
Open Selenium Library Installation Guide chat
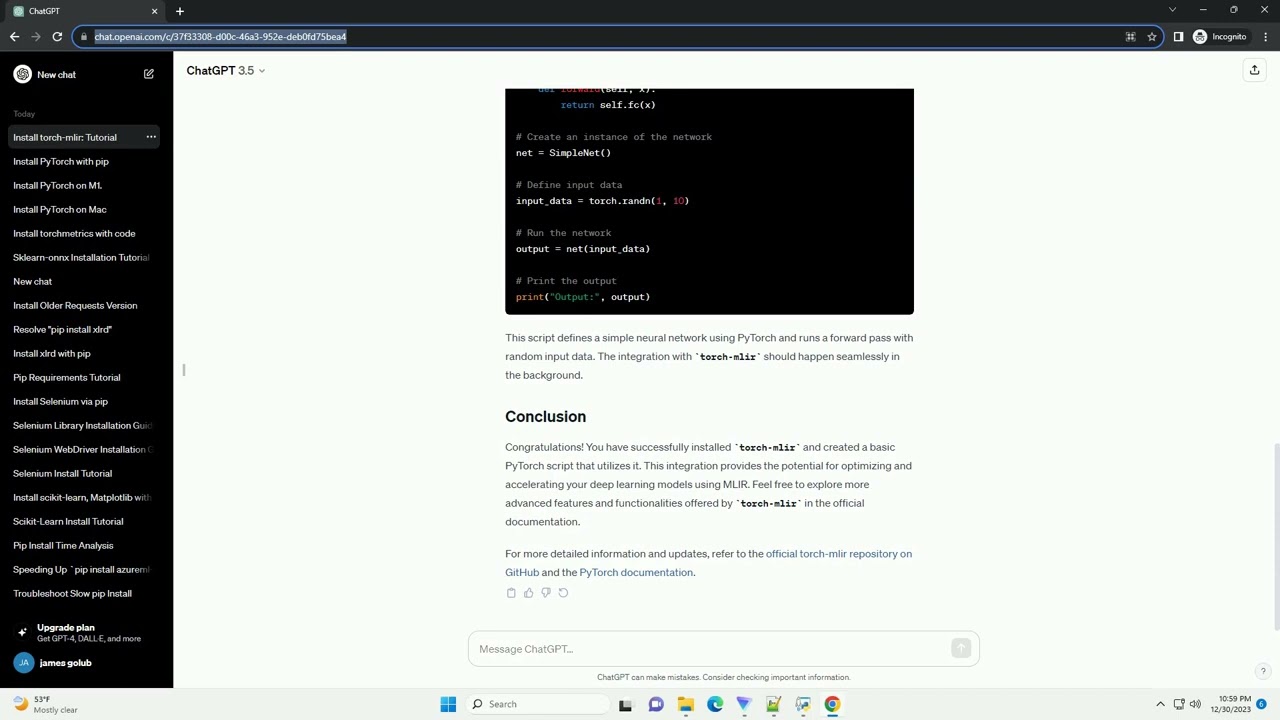82,425
